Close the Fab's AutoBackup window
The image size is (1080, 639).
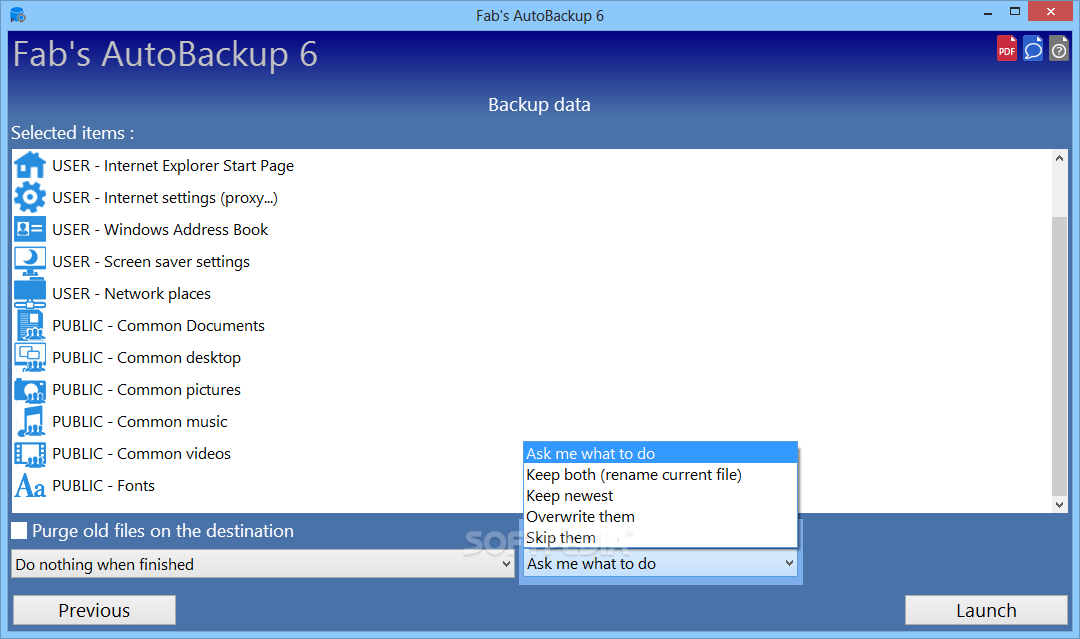[x=1050, y=12]
